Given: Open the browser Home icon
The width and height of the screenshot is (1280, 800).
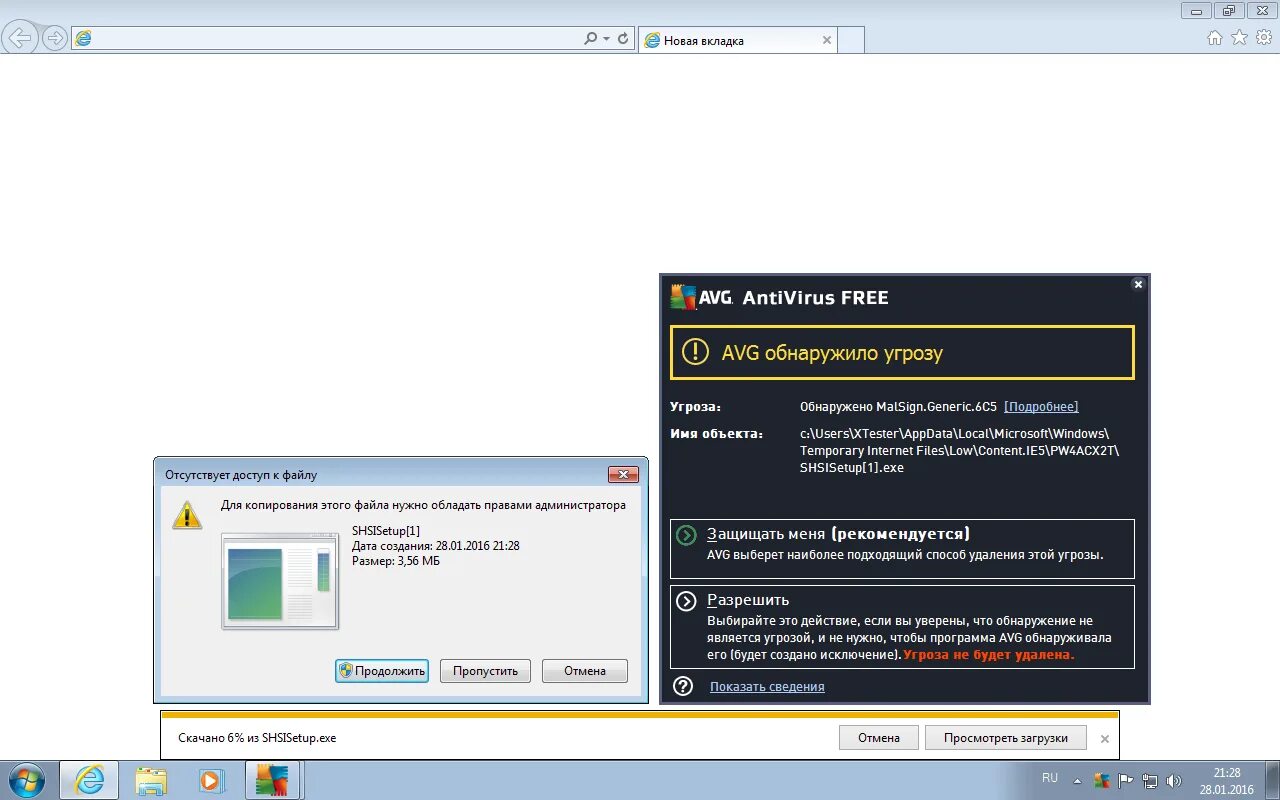Looking at the screenshot, I should 1215,38.
